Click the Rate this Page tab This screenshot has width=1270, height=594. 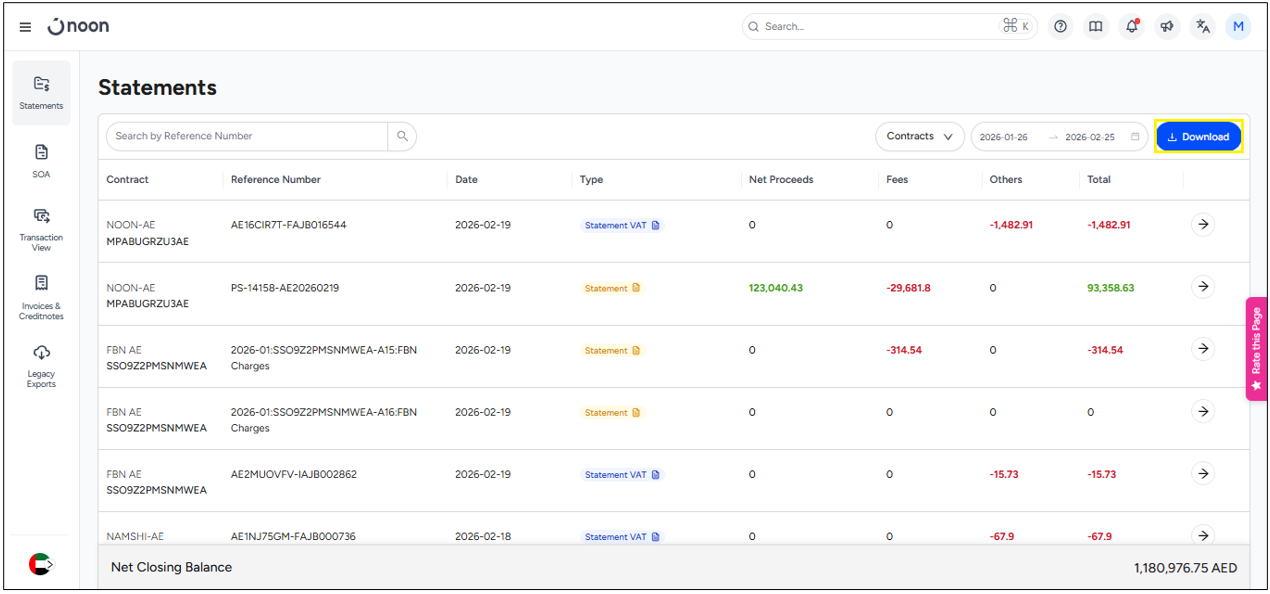[x=1256, y=349]
